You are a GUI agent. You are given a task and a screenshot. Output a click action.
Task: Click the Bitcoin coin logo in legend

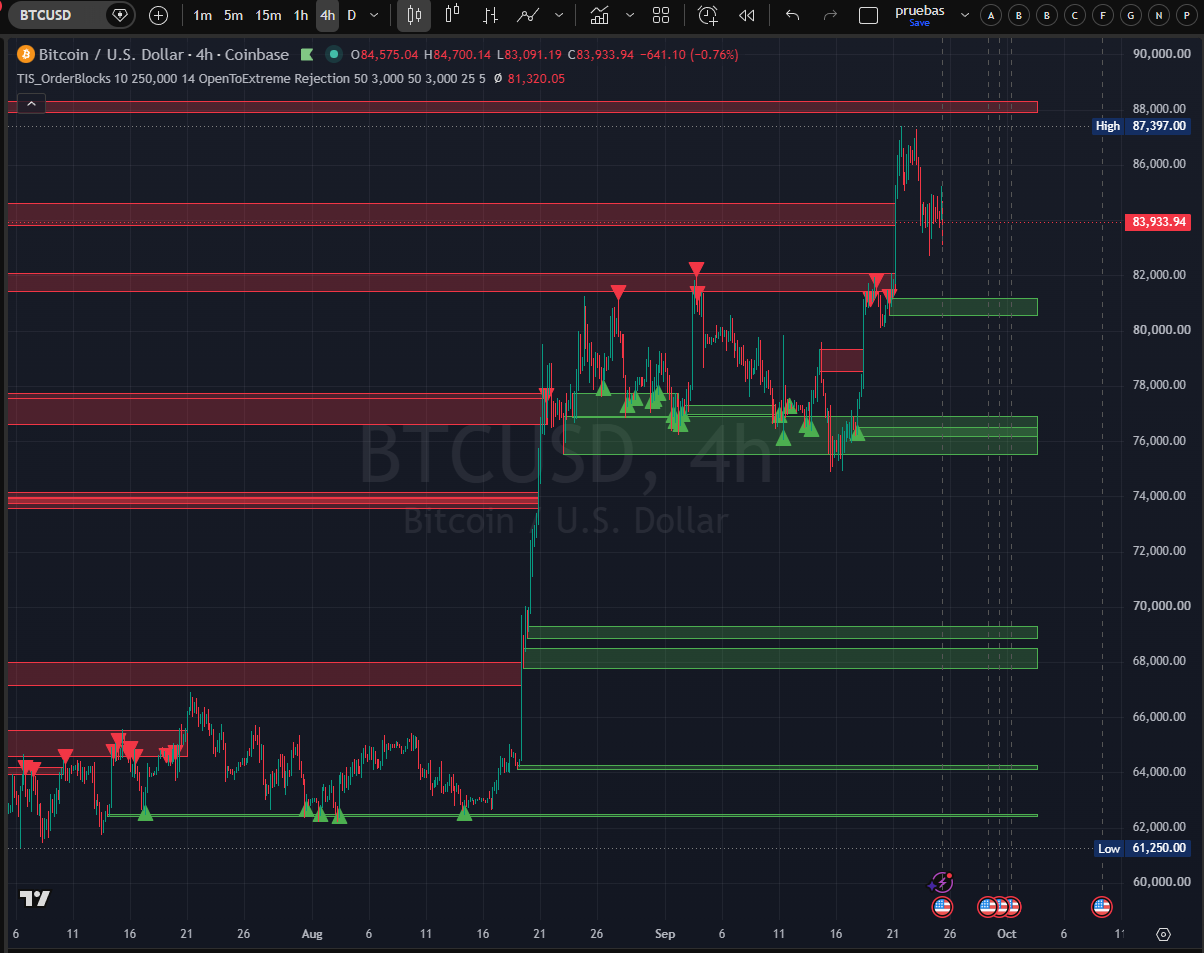(26, 54)
